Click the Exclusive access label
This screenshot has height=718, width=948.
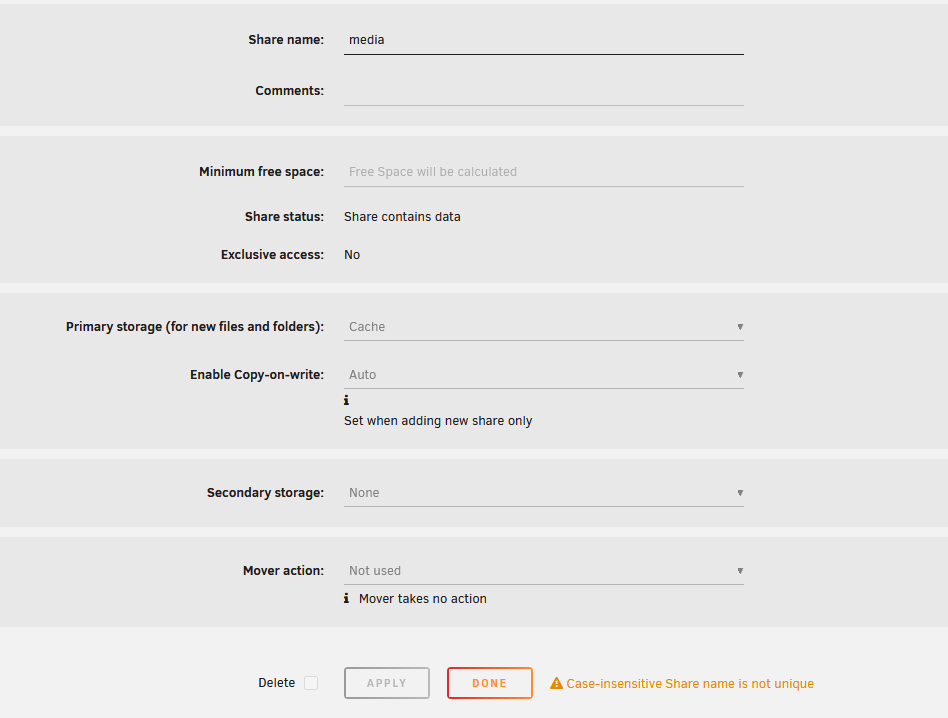pos(272,254)
